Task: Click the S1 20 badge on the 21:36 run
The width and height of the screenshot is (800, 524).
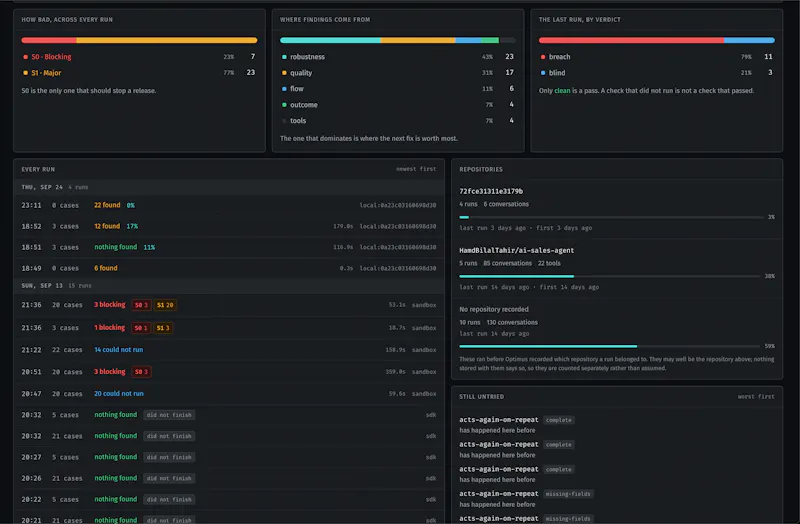Action: click(165, 305)
